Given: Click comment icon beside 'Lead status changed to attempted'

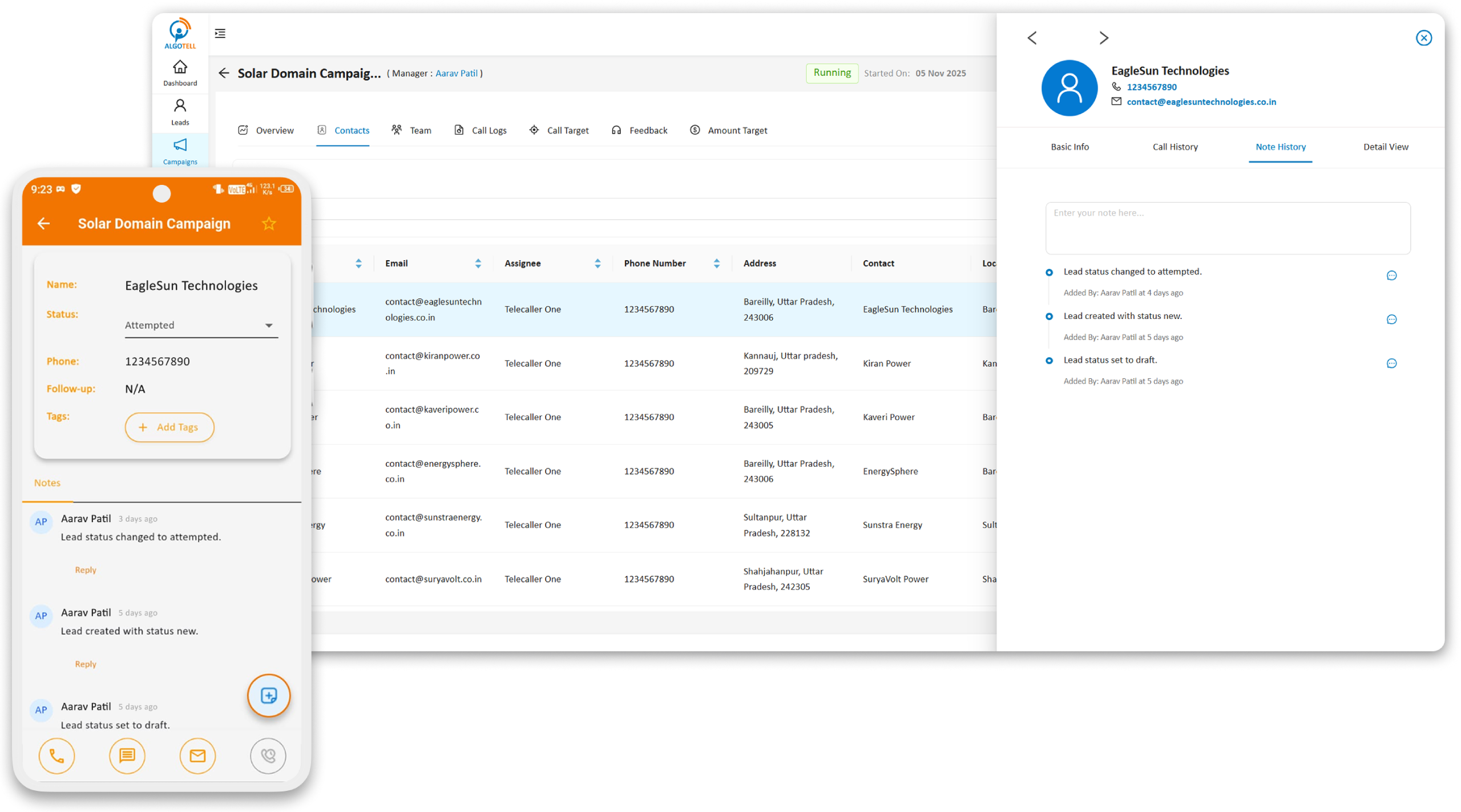Looking at the screenshot, I should click(1391, 276).
